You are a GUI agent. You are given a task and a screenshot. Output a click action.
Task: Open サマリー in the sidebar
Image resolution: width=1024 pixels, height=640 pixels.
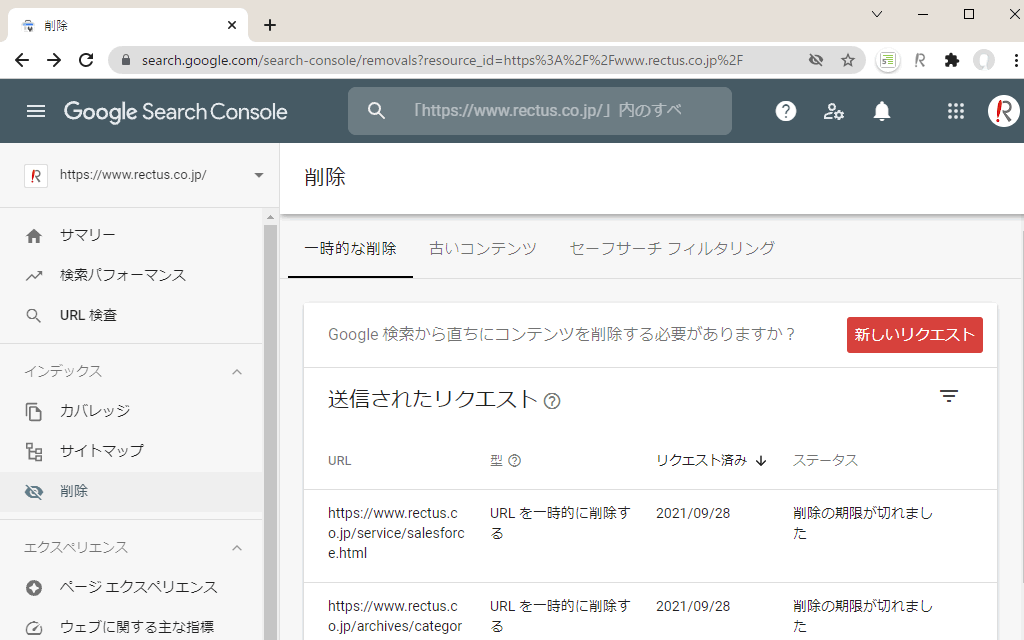pyautogui.click(x=131, y=236)
